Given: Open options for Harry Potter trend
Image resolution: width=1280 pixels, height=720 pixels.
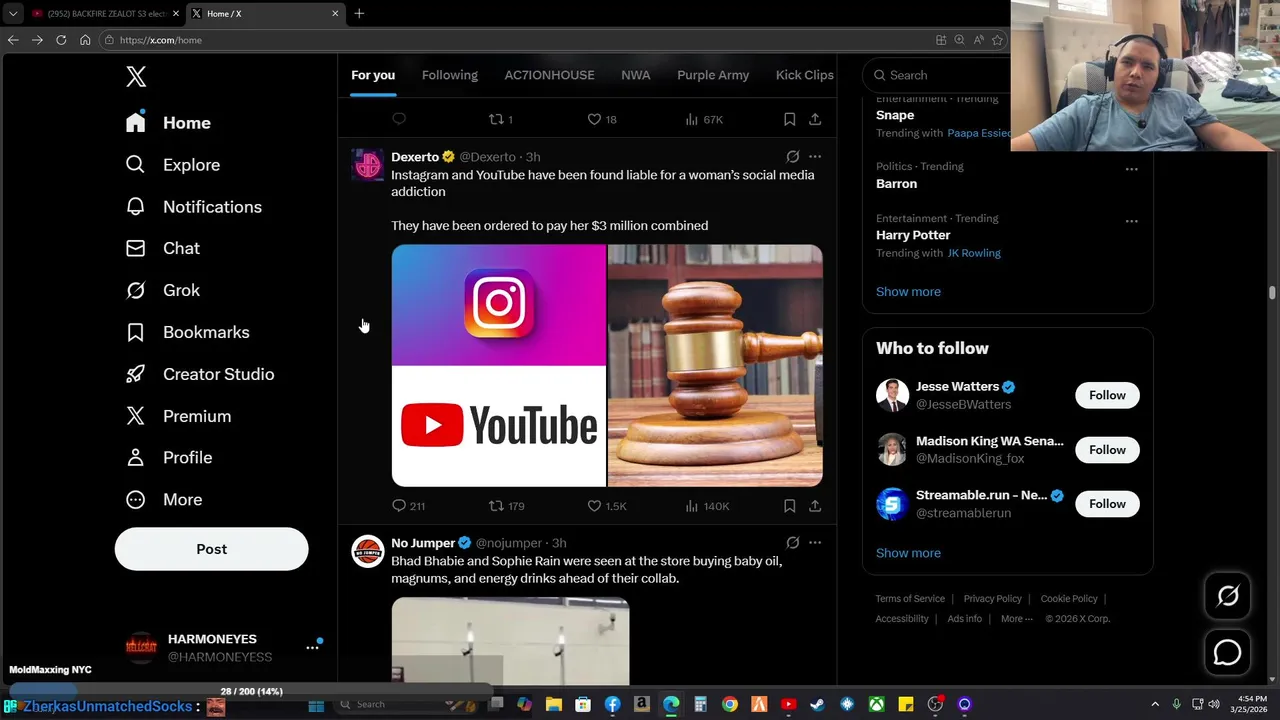Looking at the screenshot, I should tap(1131, 221).
